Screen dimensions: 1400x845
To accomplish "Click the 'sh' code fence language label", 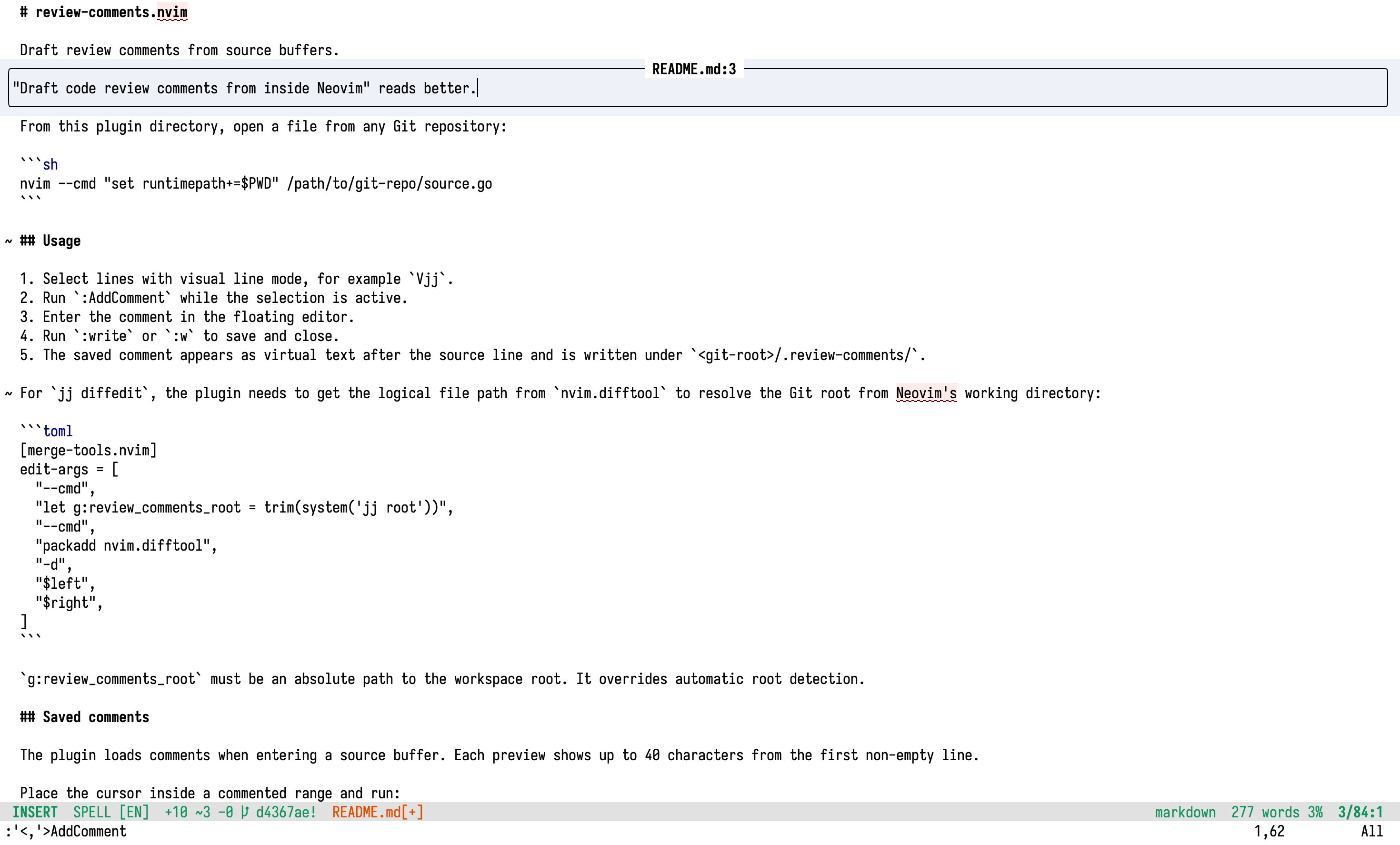I will click(50, 164).
